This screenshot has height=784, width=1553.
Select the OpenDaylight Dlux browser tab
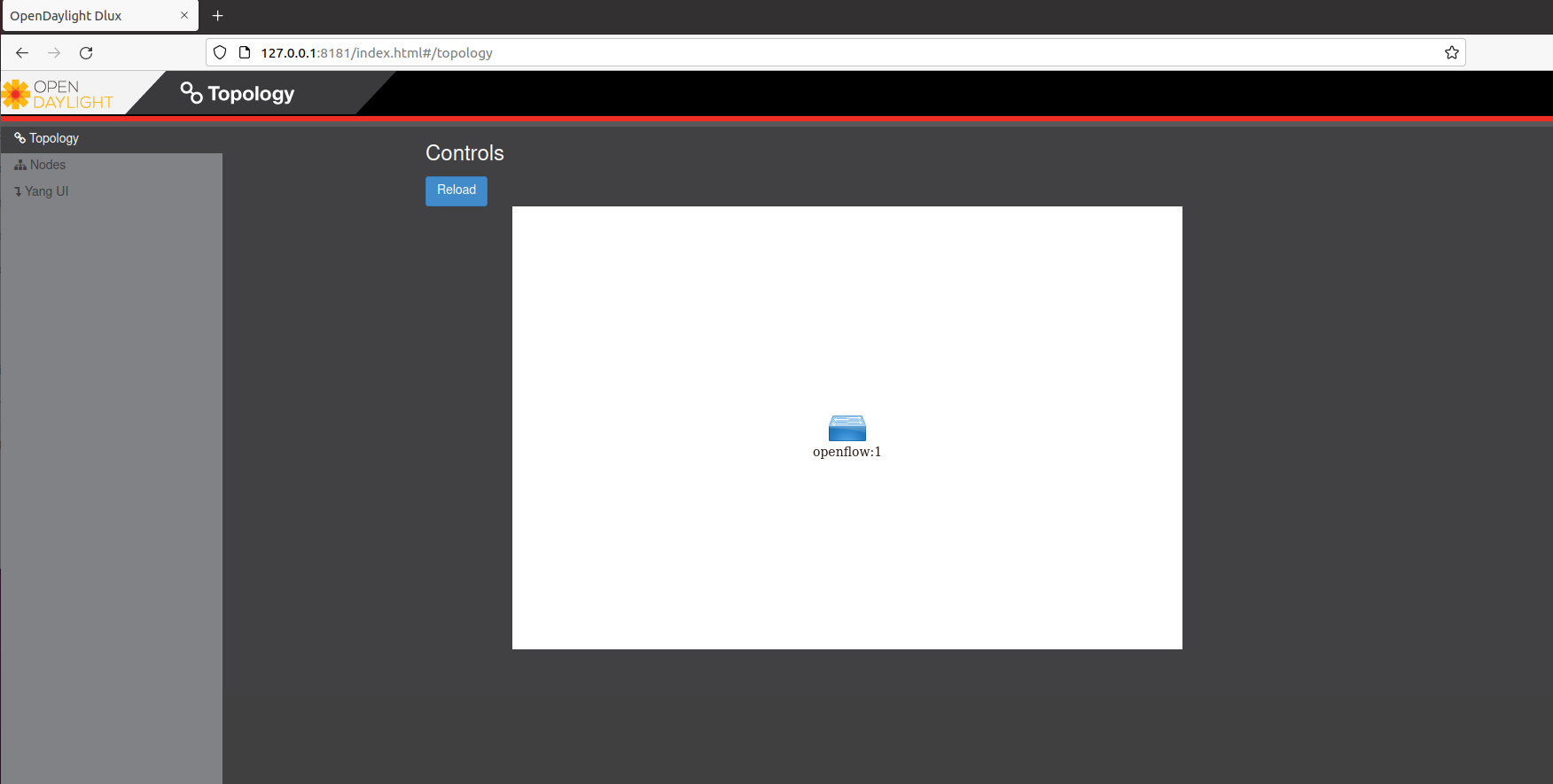(x=99, y=16)
